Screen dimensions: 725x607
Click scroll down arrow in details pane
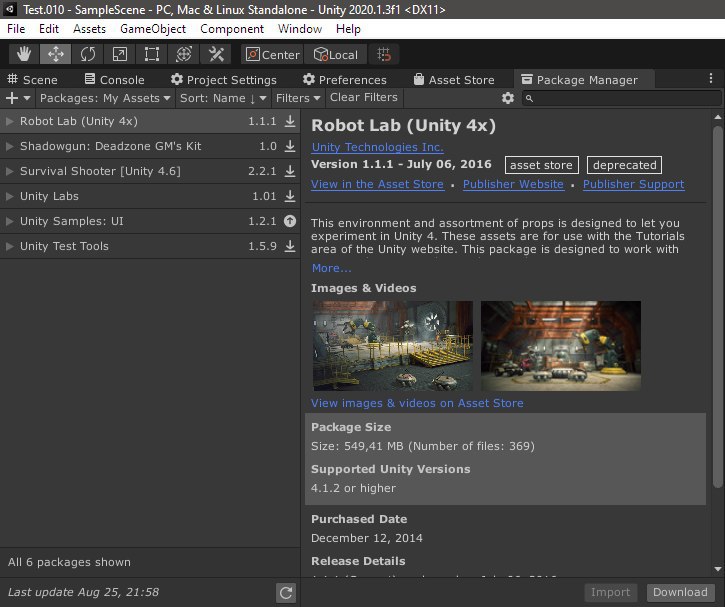[718, 569]
